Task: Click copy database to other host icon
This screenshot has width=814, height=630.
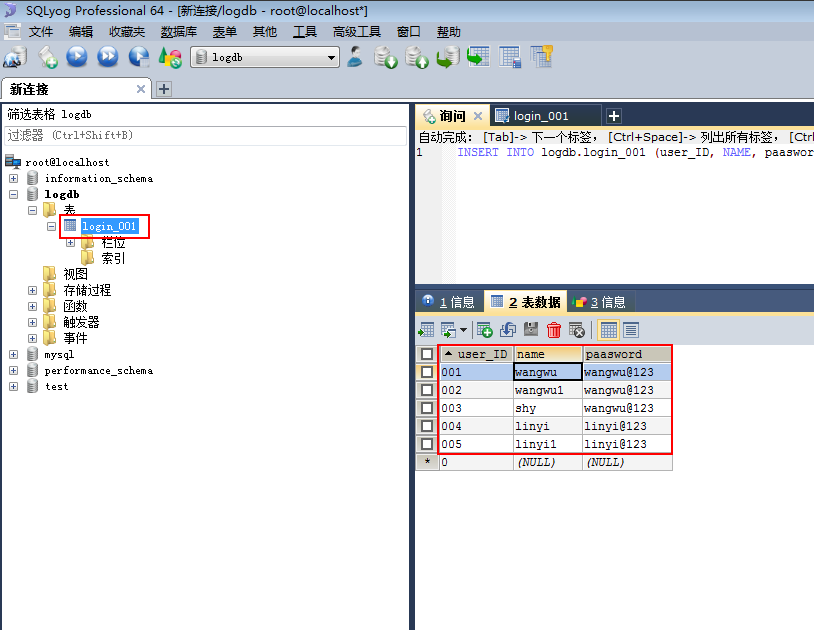Action: point(448,57)
